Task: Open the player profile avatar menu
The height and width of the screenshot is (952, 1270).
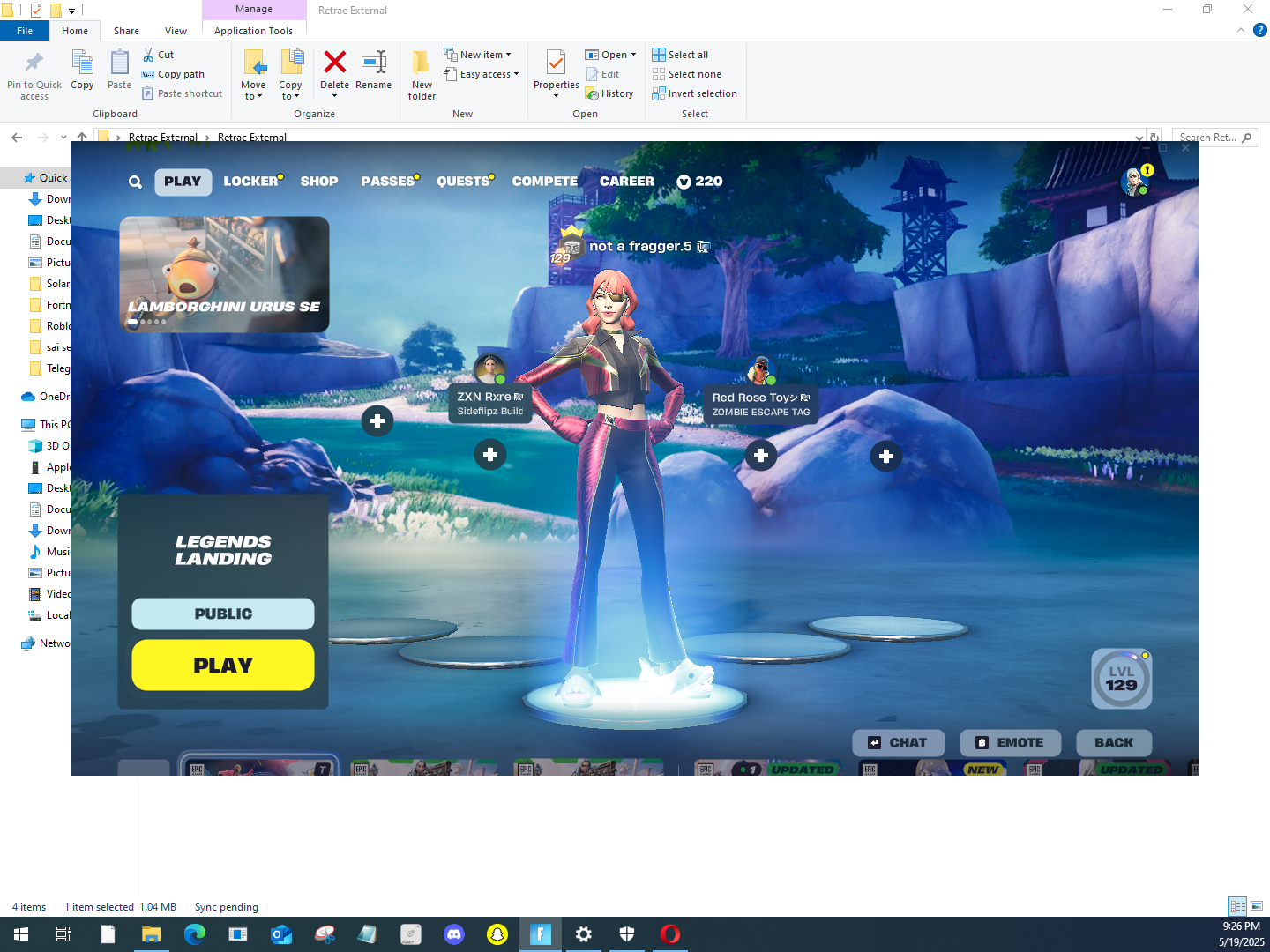Action: point(1134,182)
